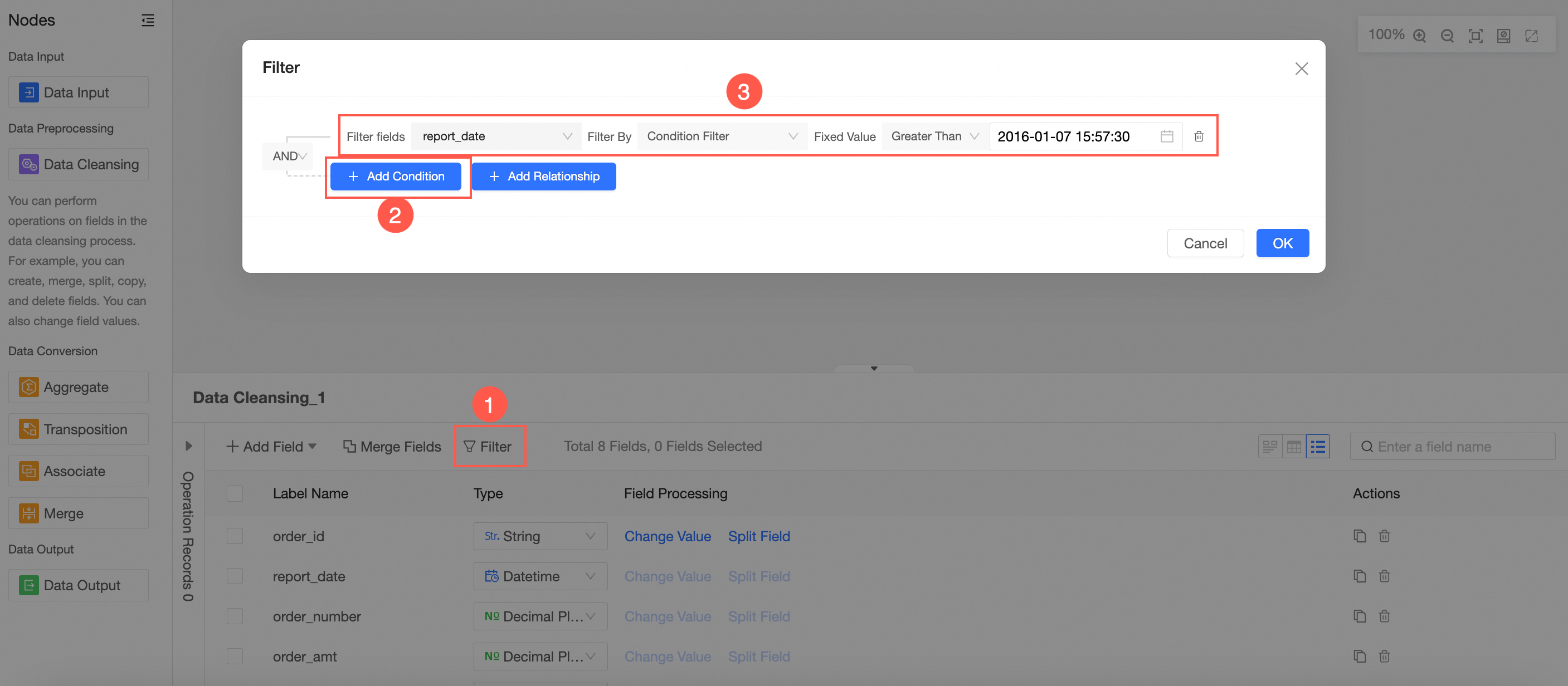Viewport: 1568px width, 686px height.
Task: Open the Greater Than operator dropdown
Action: tap(934, 136)
